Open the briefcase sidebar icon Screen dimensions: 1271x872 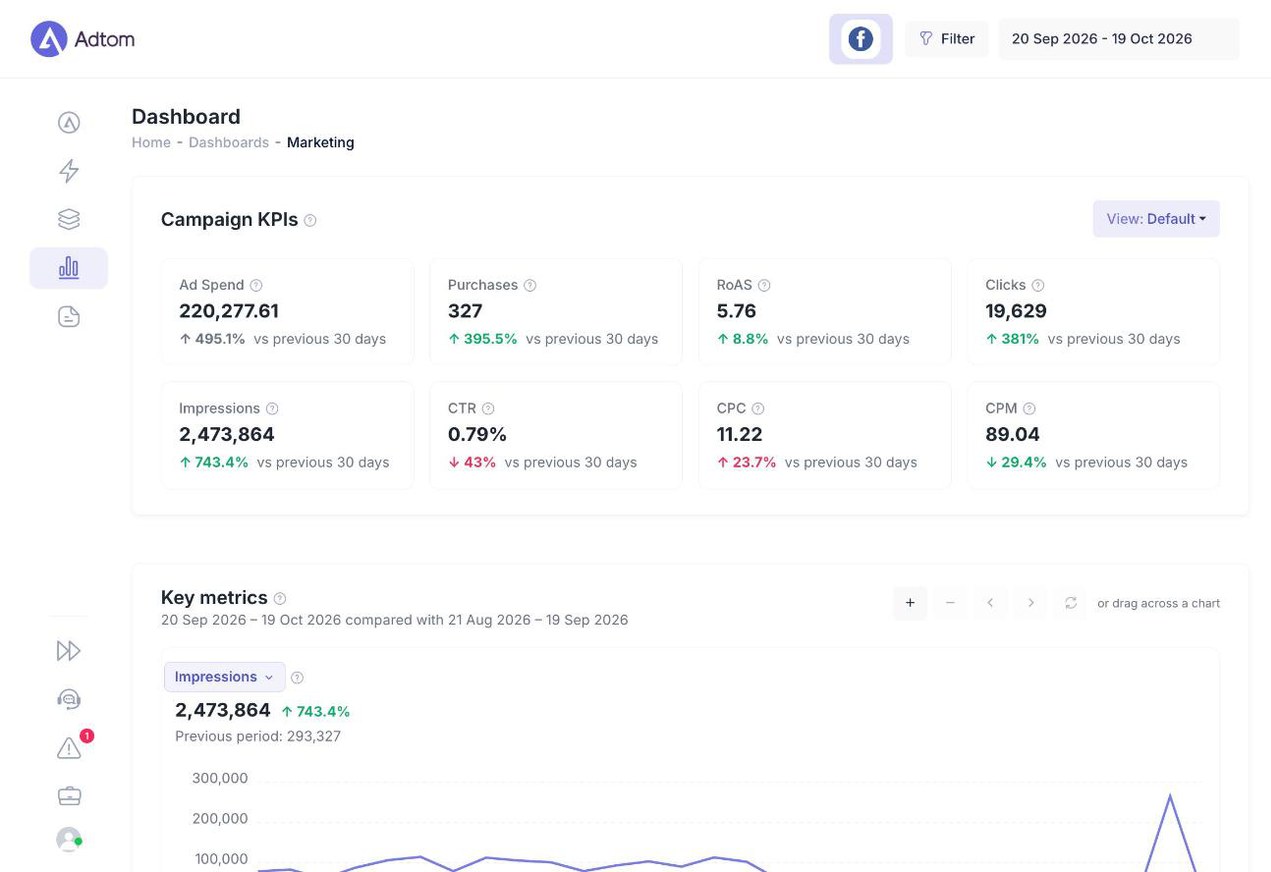tap(69, 796)
